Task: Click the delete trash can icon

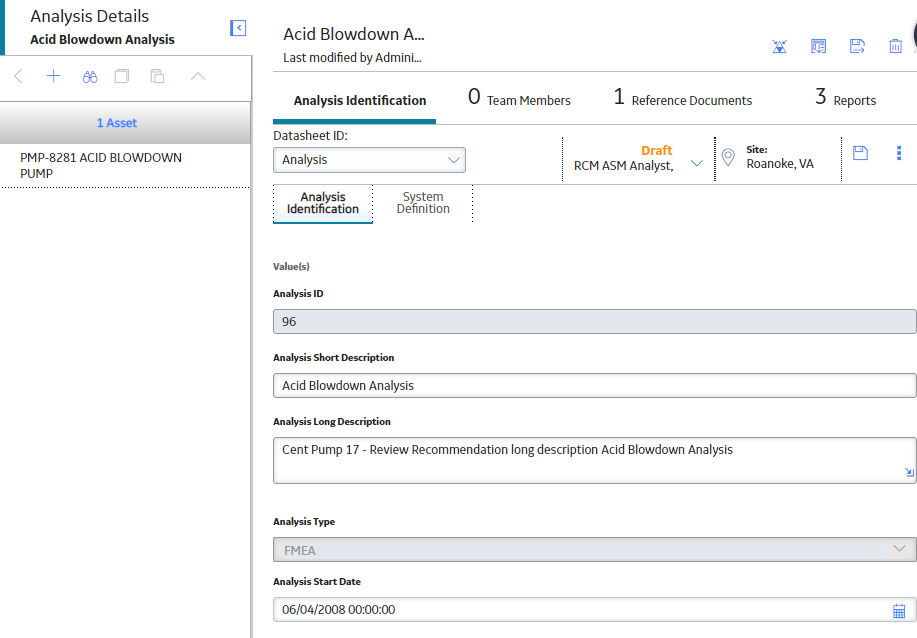Action: pos(895,46)
